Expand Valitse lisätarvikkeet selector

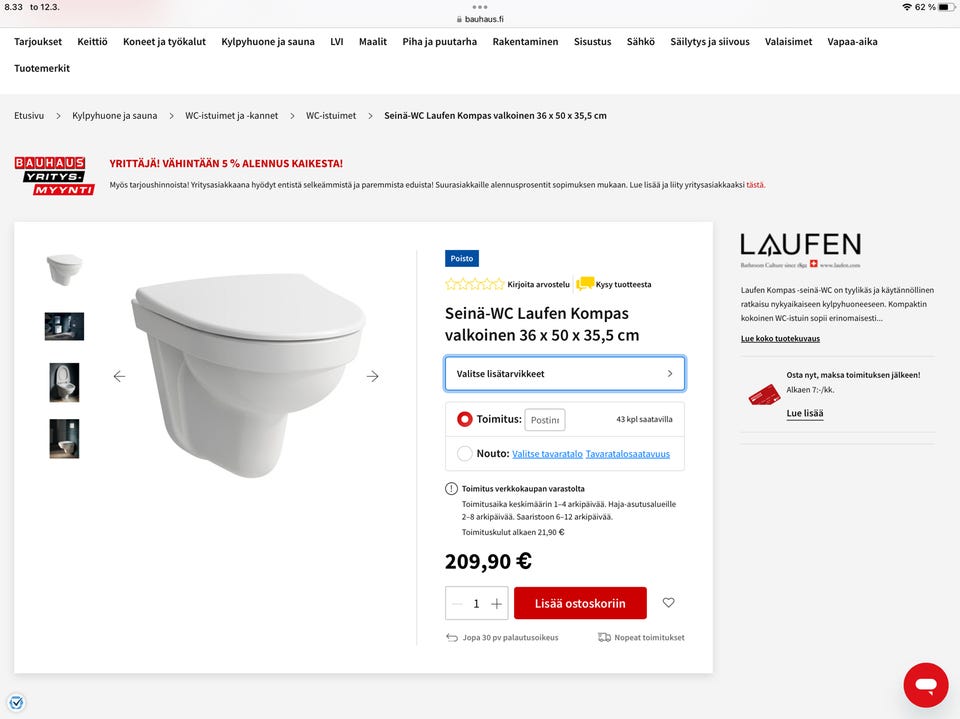564,374
